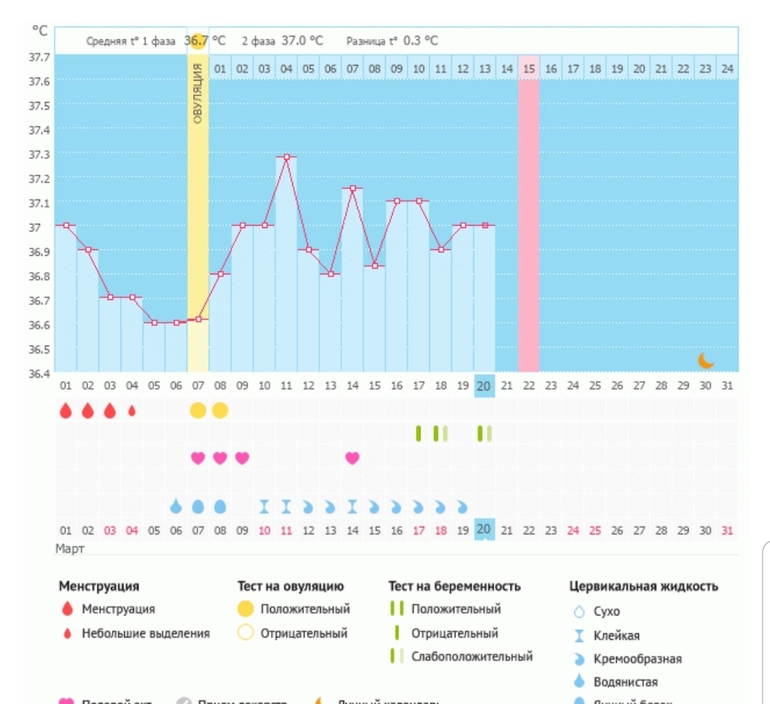Click the small spotting drop on March 04
770x704 pixels.
point(132,410)
